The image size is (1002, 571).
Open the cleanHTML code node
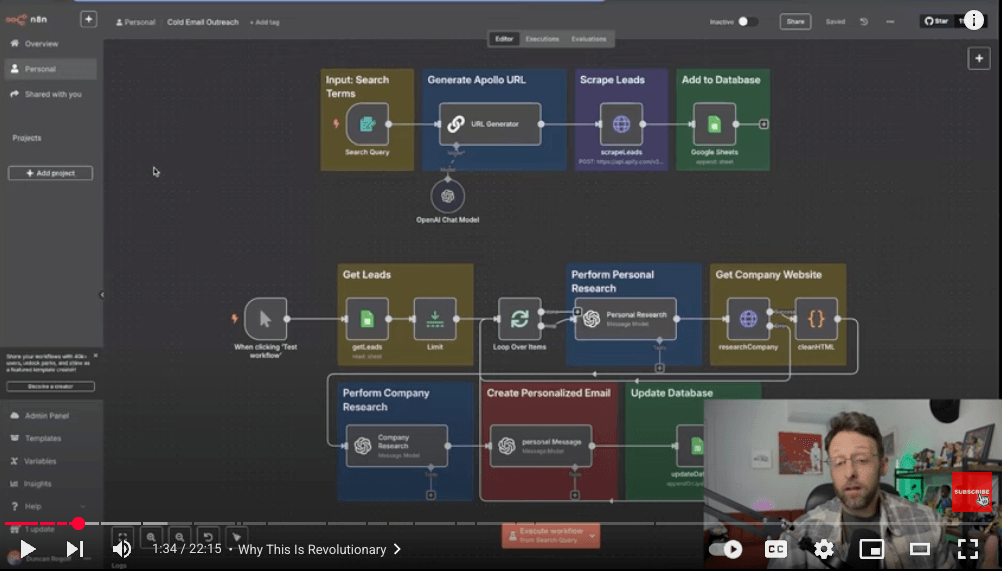816,319
